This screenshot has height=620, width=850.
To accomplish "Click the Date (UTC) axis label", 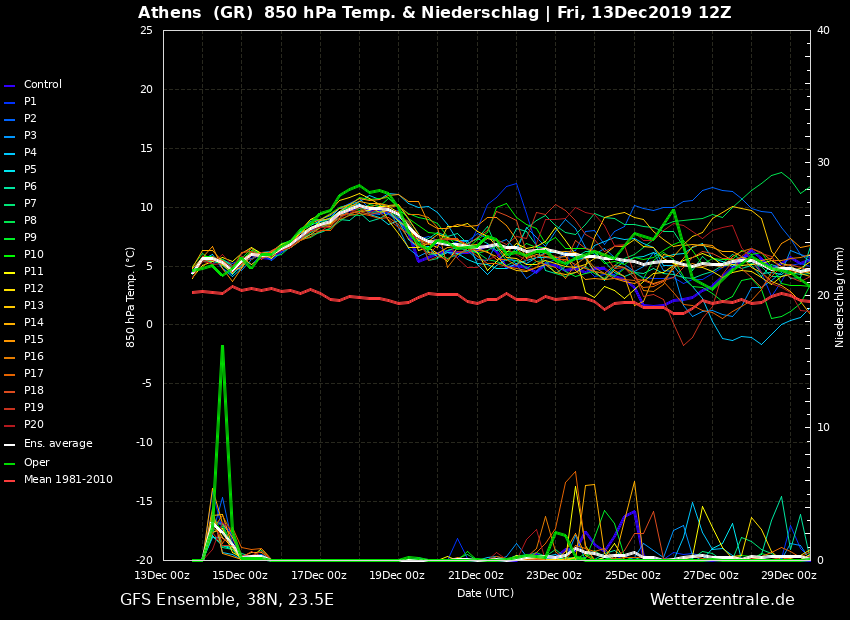I will tap(485, 593).
